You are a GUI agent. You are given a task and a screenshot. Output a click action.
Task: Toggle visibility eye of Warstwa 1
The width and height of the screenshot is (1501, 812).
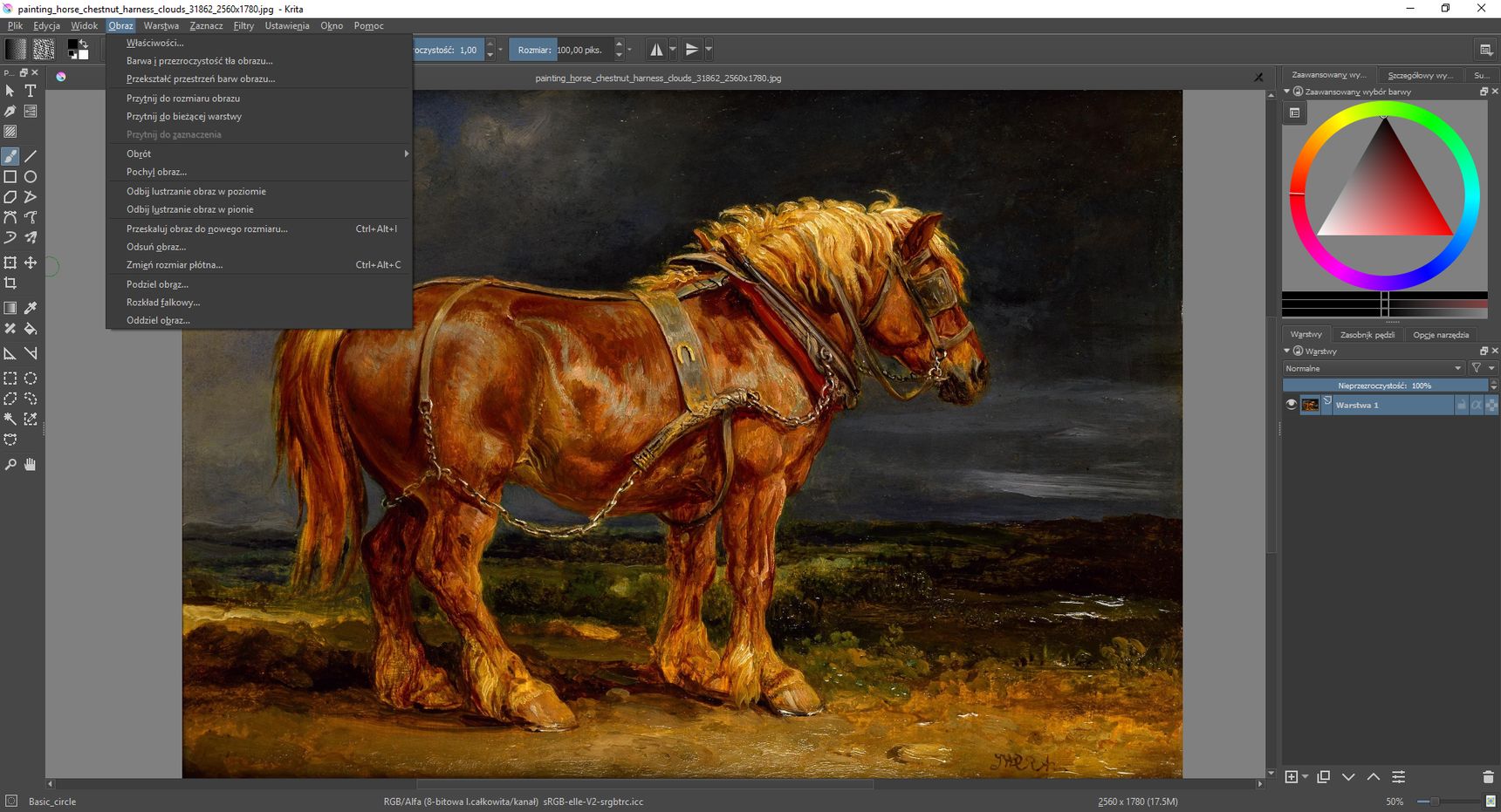pos(1292,405)
